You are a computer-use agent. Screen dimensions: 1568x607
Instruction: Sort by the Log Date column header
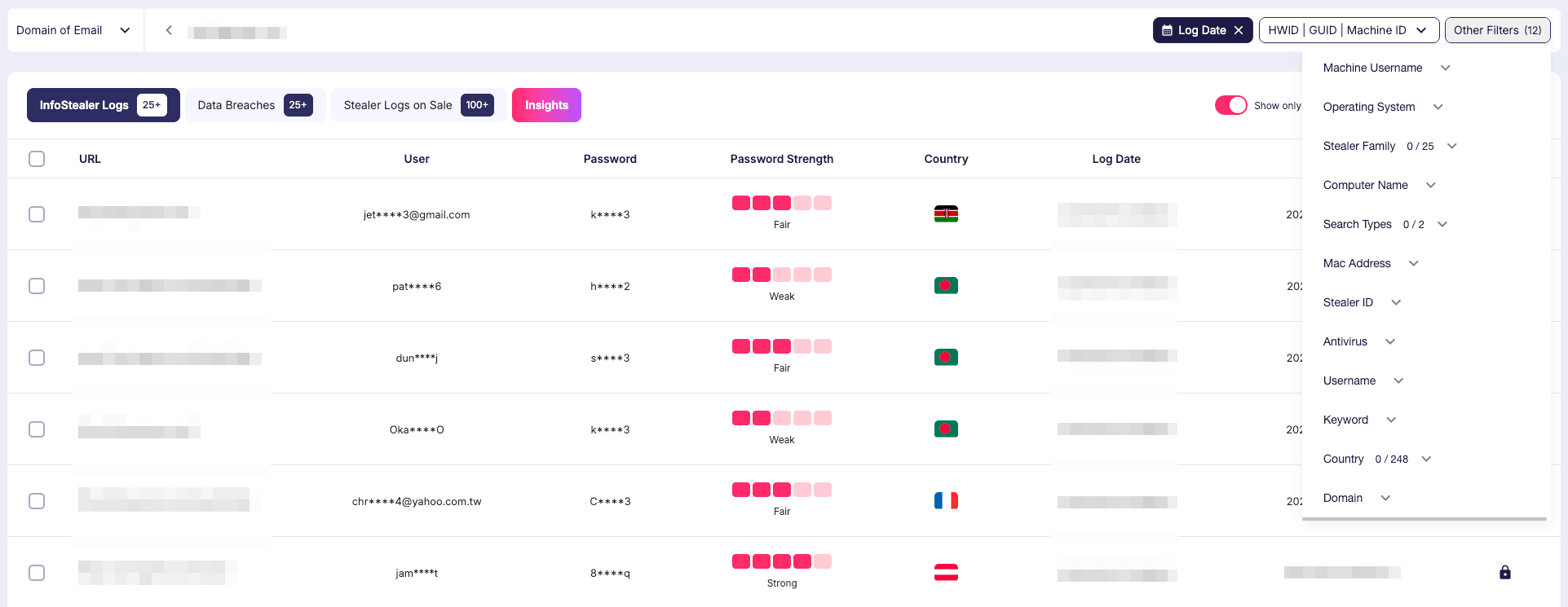pyautogui.click(x=1116, y=159)
